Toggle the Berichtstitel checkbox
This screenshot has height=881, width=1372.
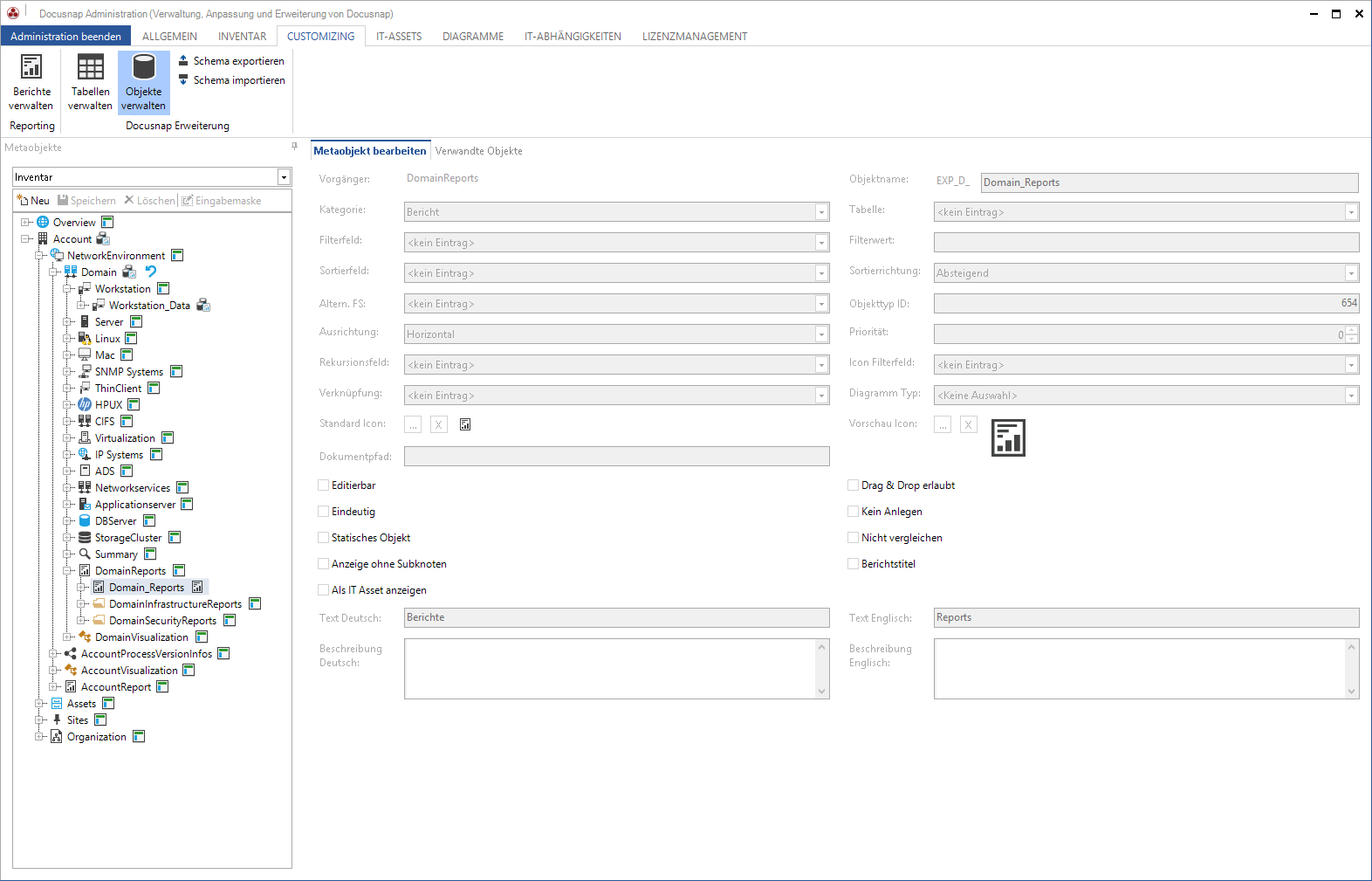[854, 564]
